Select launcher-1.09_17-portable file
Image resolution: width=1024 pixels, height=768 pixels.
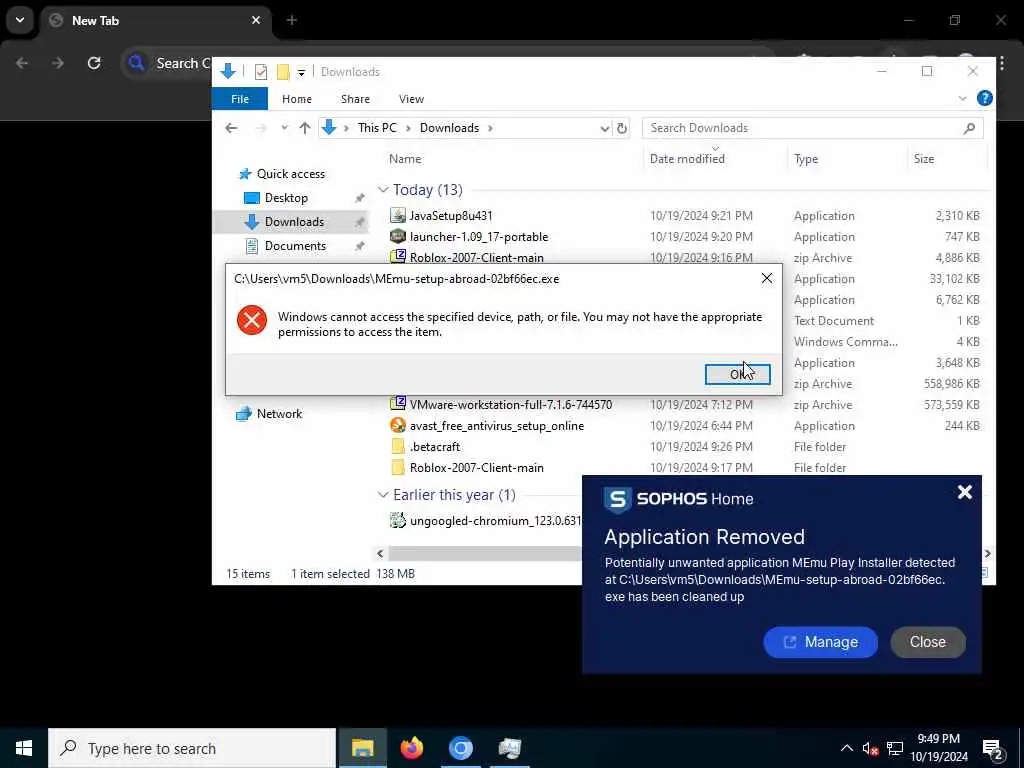(479, 236)
